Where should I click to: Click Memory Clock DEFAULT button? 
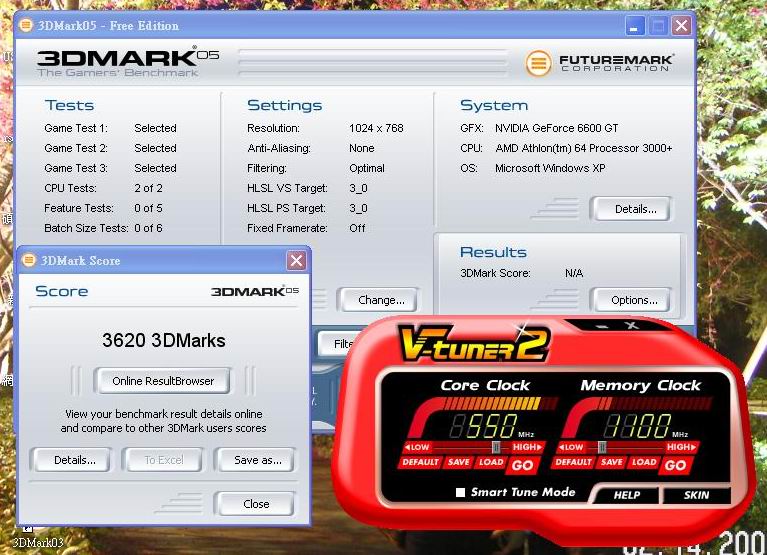[573, 462]
